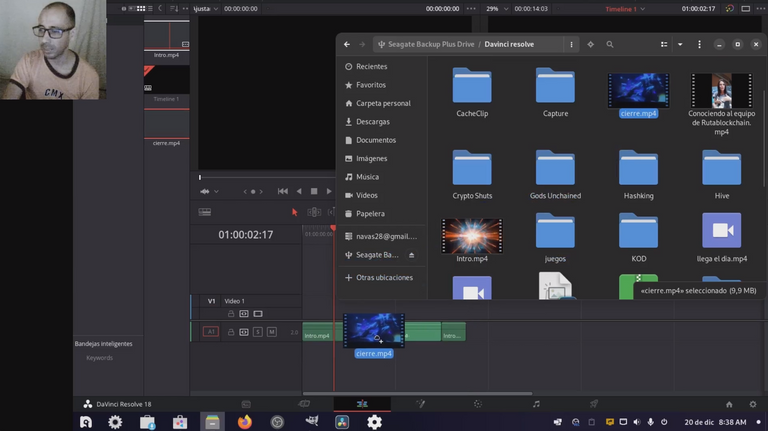768x431 pixels.
Task: Open file manager path options menu
Action: [x=571, y=45]
